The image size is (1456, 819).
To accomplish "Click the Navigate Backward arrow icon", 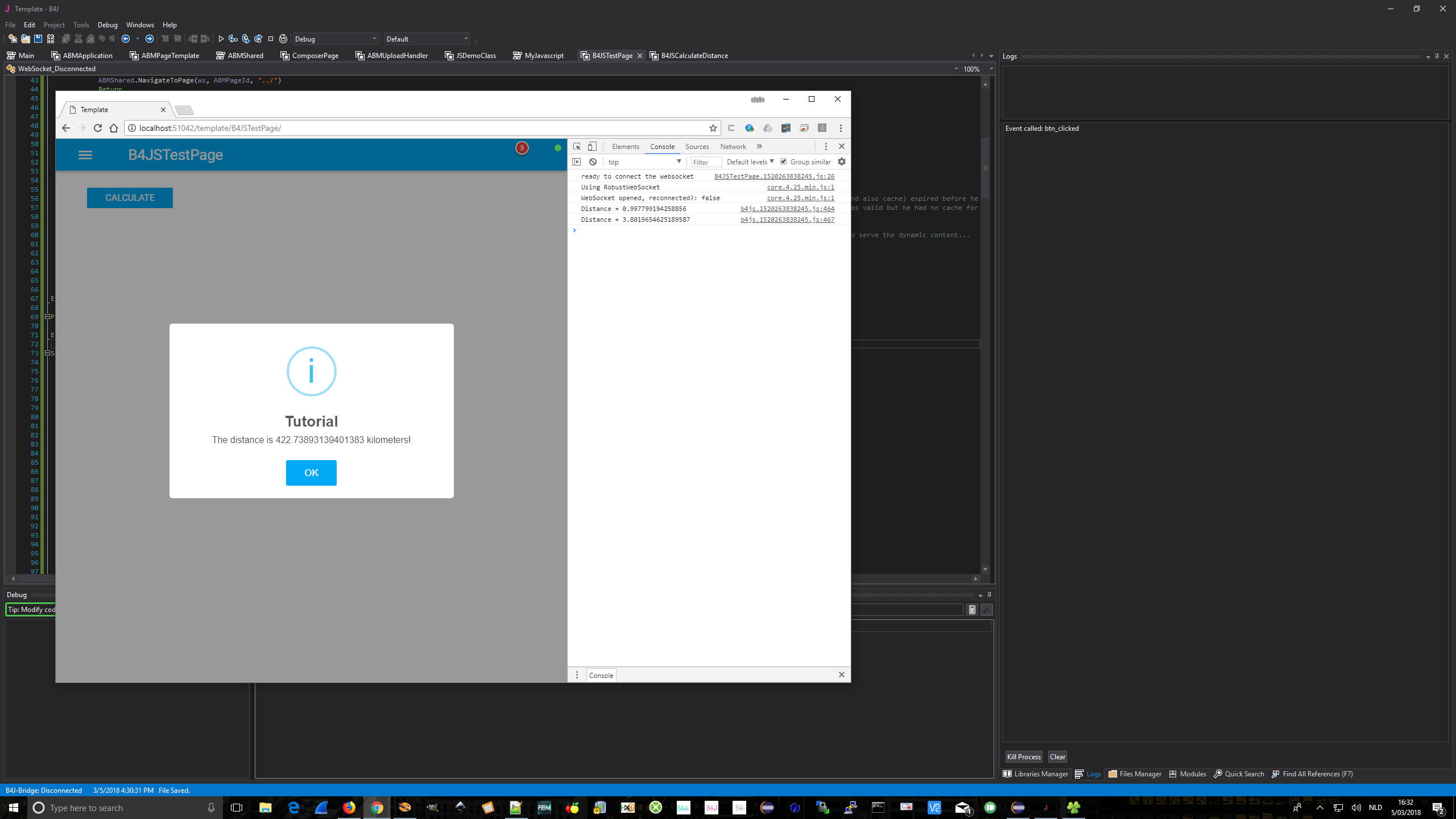I will (126, 39).
